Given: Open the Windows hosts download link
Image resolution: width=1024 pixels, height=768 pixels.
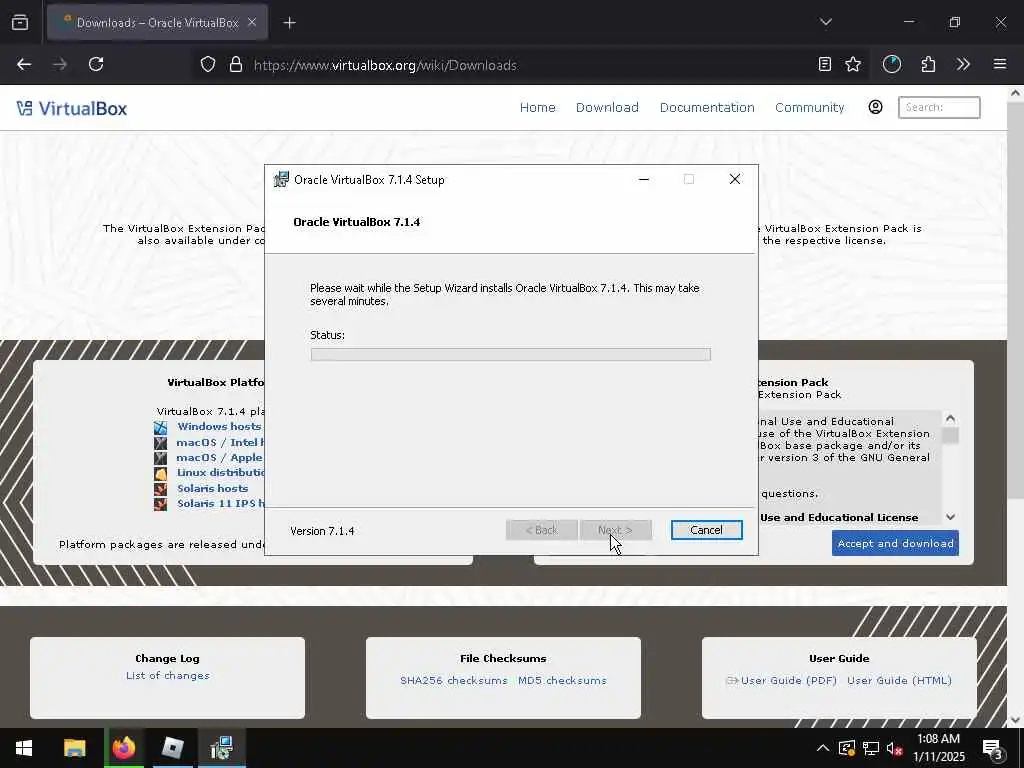Looking at the screenshot, I should click(219, 426).
